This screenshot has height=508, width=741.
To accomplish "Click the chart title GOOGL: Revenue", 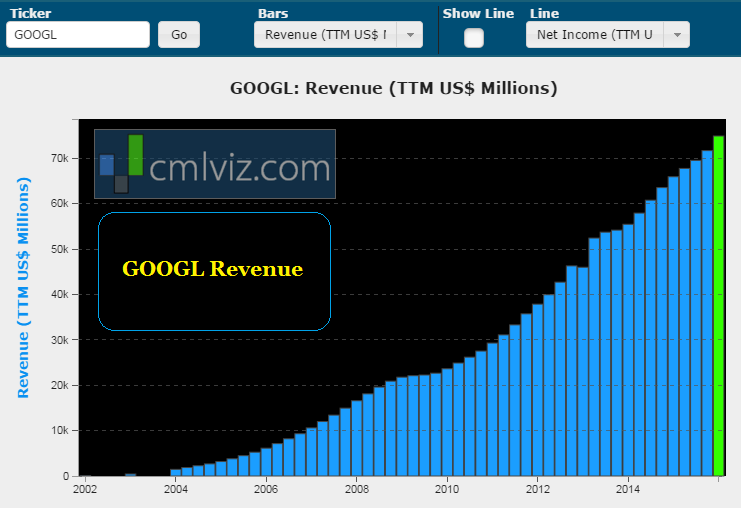I will pyautogui.click(x=394, y=88).
